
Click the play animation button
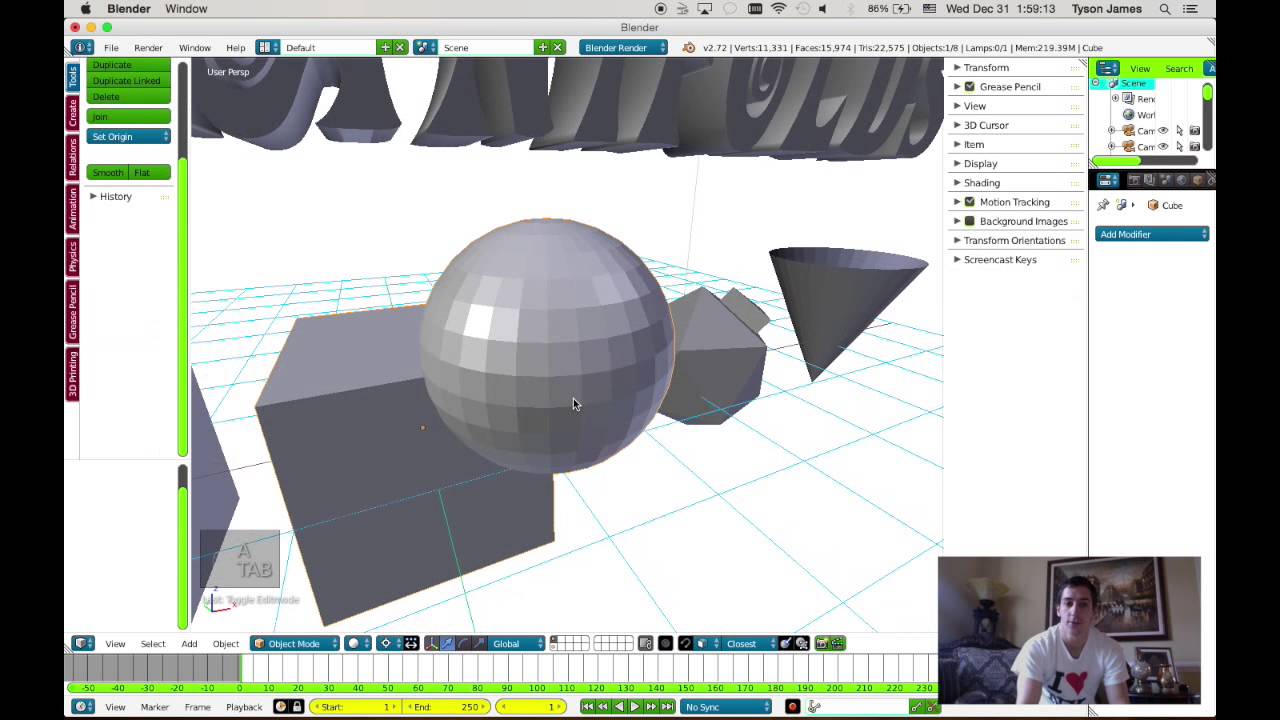pyautogui.click(x=635, y=707)
